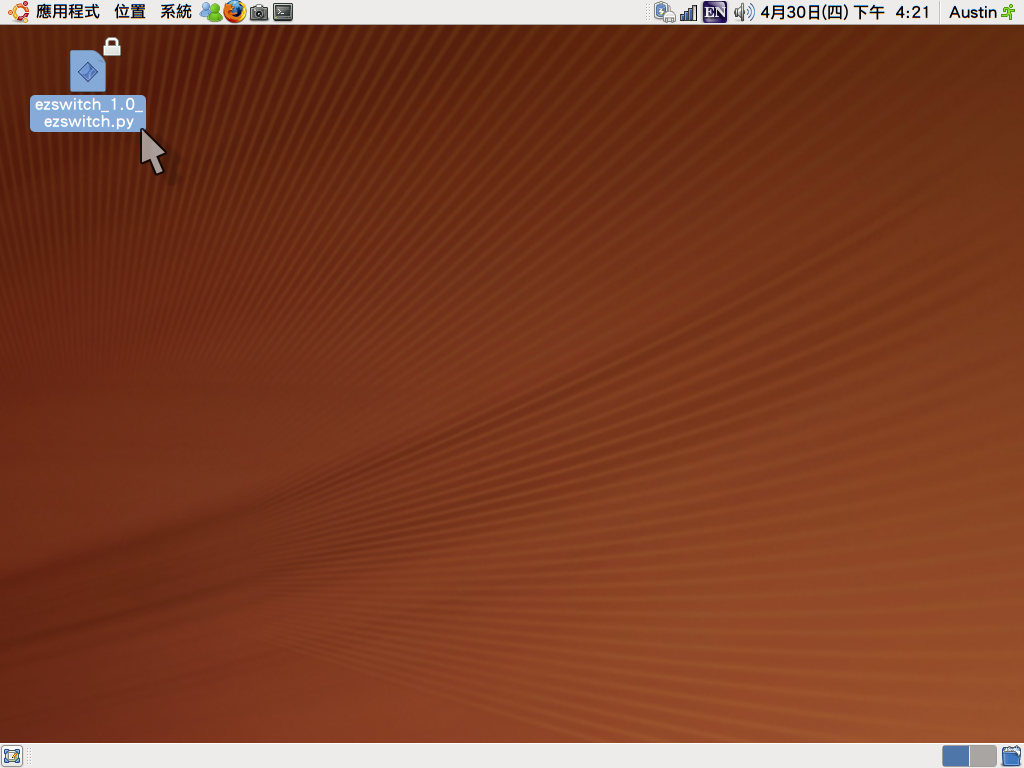The image size is (1024, 768).
Task: Open the network signal strength icon
Action: click(688, 12)
